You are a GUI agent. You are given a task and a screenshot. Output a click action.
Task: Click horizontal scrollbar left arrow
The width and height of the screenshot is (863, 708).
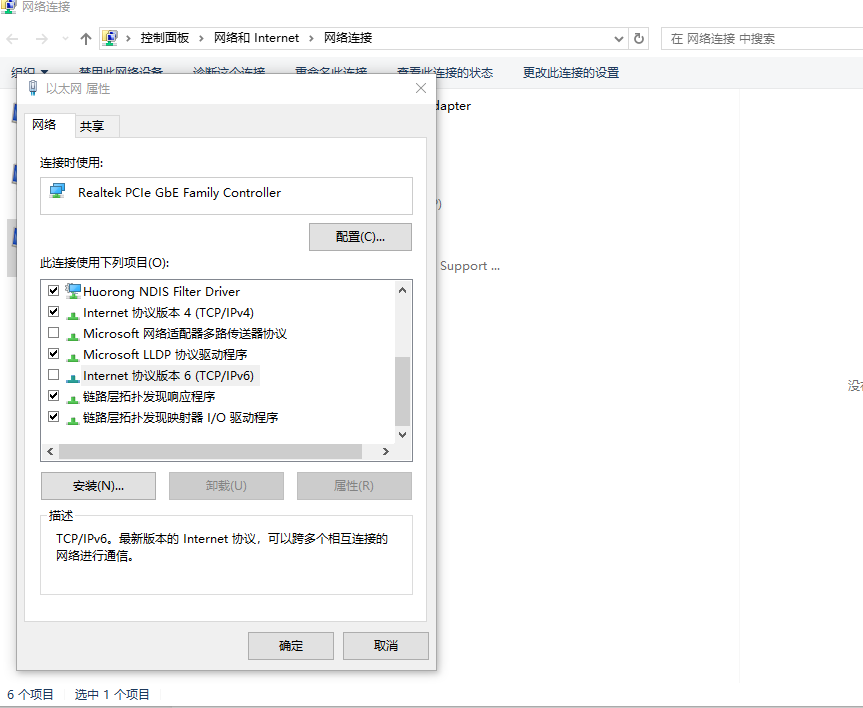coord(50,451)
